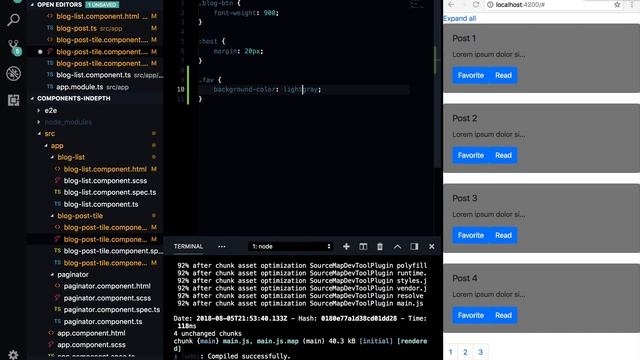Open terminal panel more actions ellipsis

(222, 247)
